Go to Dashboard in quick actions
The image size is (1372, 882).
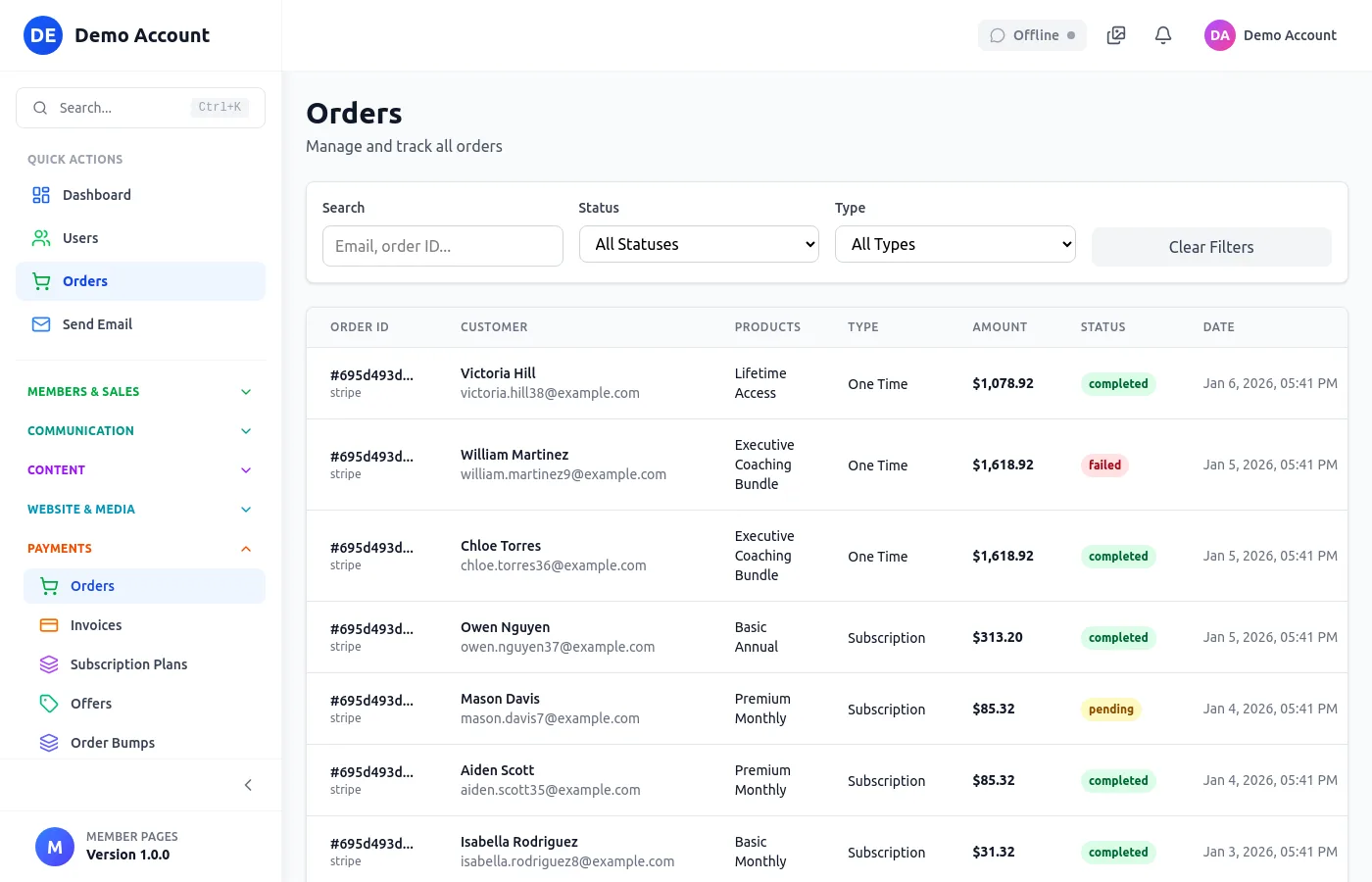click(x=140, y=195)
